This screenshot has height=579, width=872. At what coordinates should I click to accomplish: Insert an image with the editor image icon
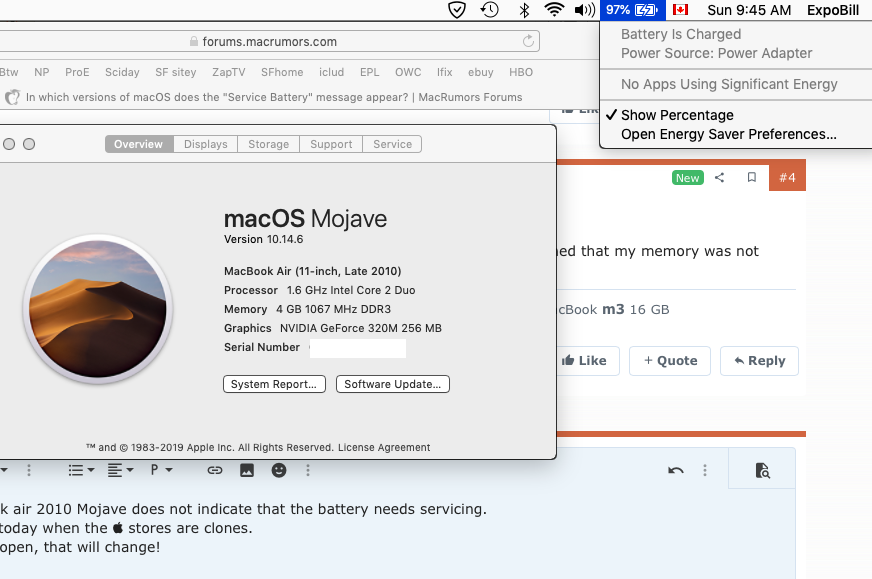pos(247,471)
